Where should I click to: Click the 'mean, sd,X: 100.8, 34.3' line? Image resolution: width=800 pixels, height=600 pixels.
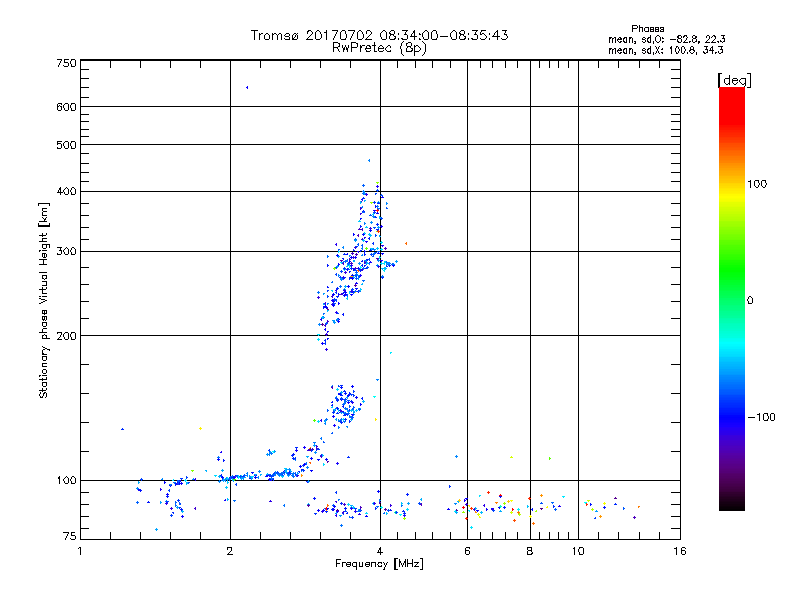(x=665, y=50)
